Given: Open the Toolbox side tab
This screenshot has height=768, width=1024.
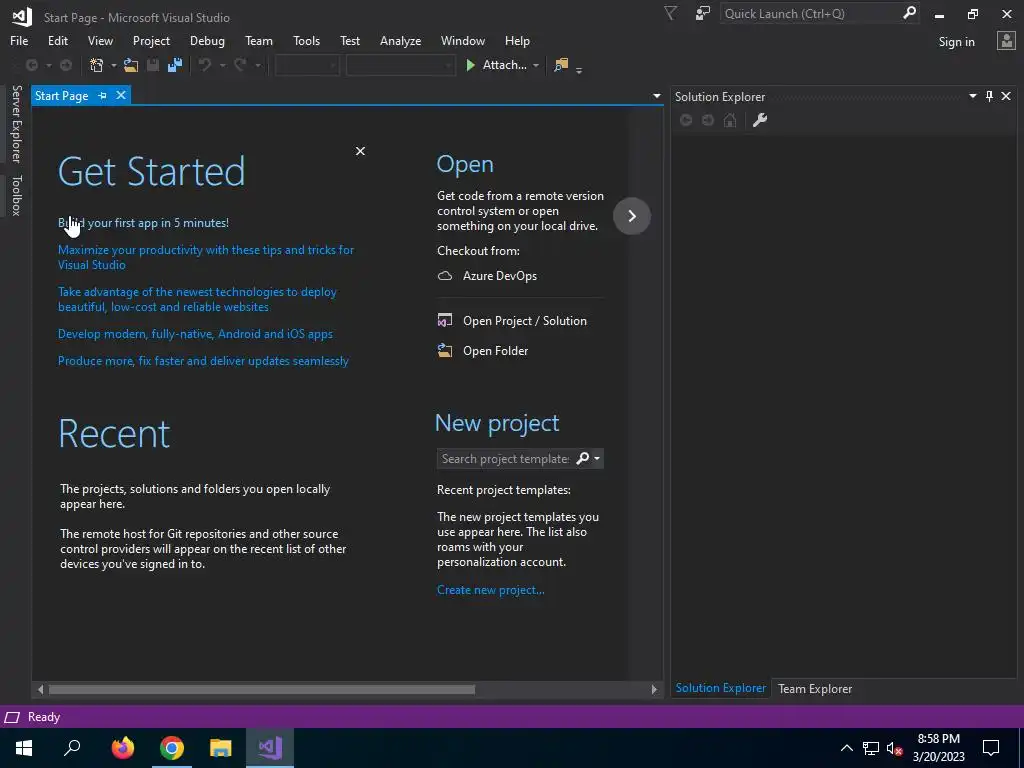Looking at the screenshot, I should click(x=16, y=195).
